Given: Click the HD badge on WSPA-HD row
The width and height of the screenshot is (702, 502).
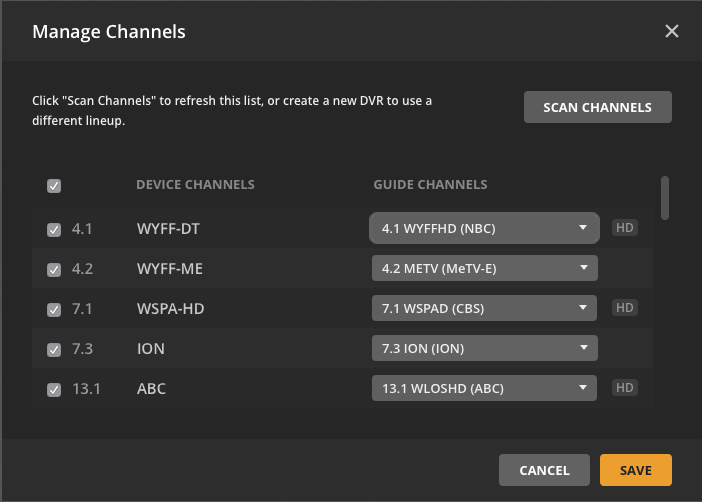Looking at the screenshot, I should tap(625, 308).
